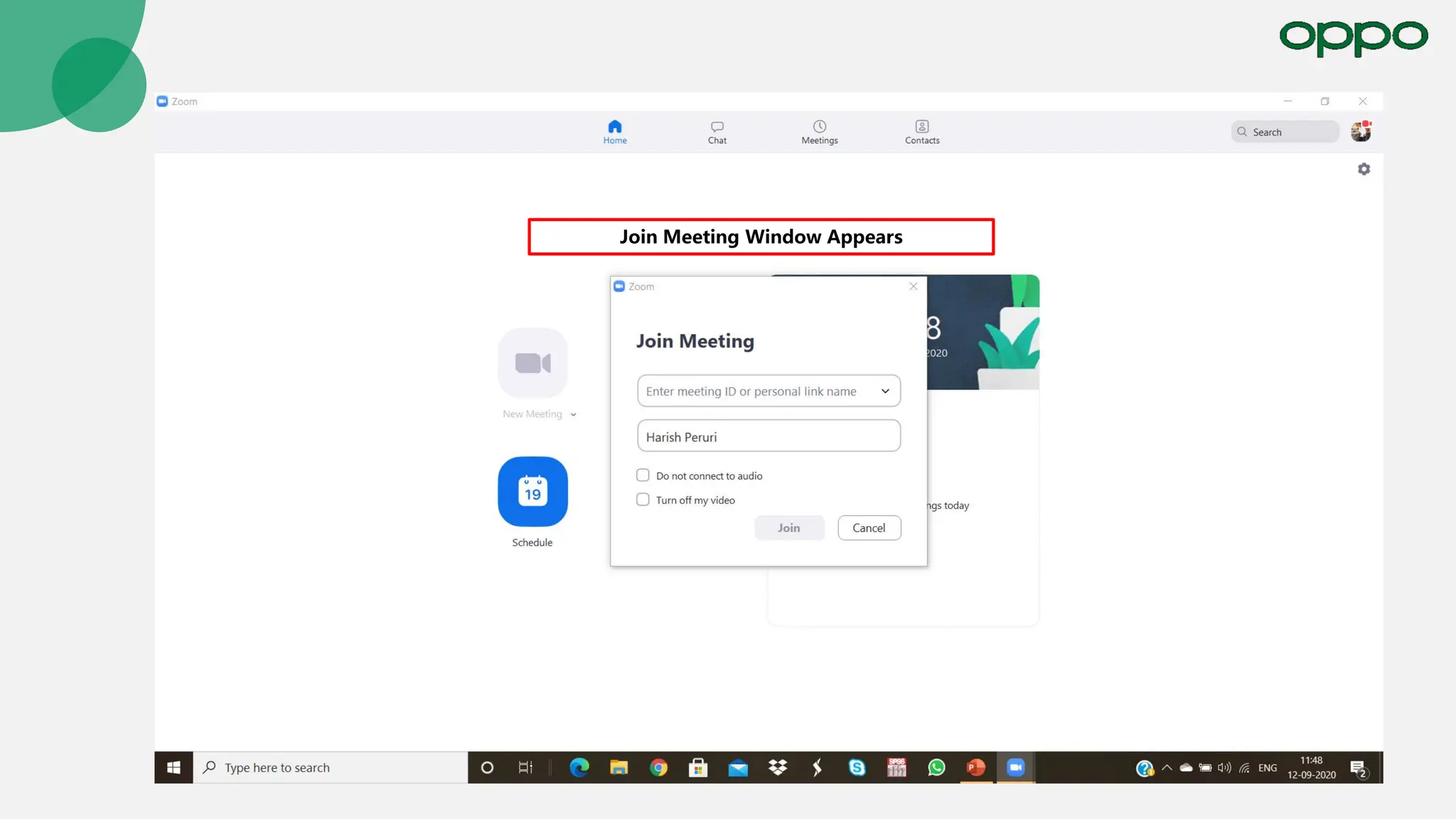Expand New Meeting options chevron
Viewport: 1456px width, 819px height.
point(573,414)
